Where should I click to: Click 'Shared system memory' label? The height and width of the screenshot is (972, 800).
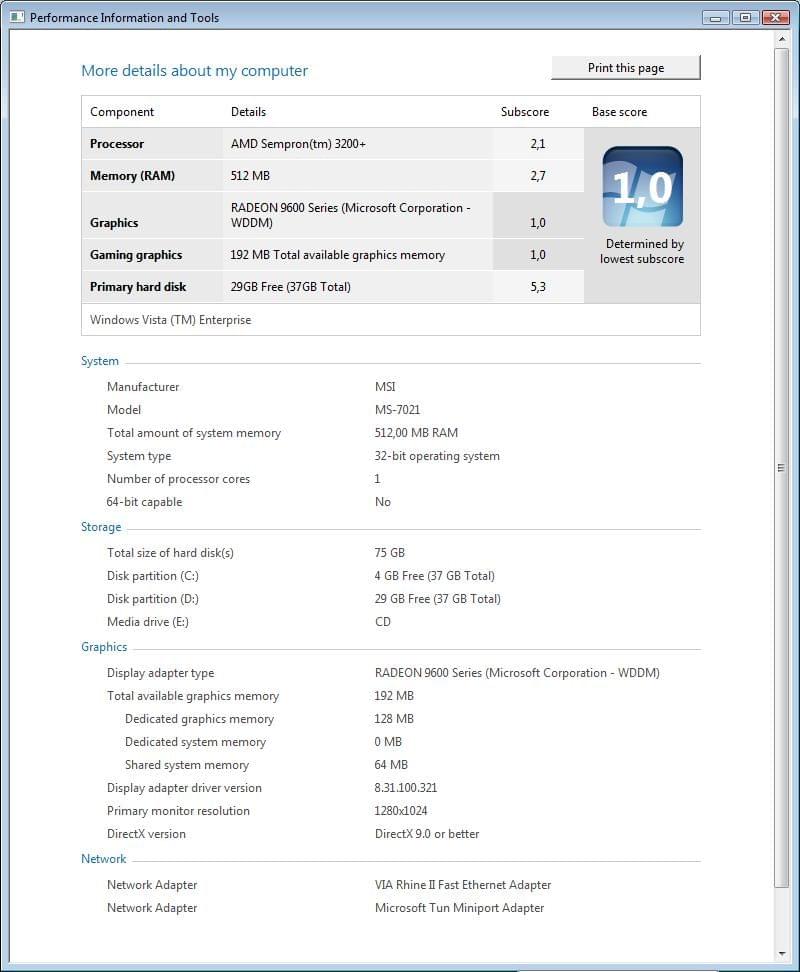click(187, 764)
